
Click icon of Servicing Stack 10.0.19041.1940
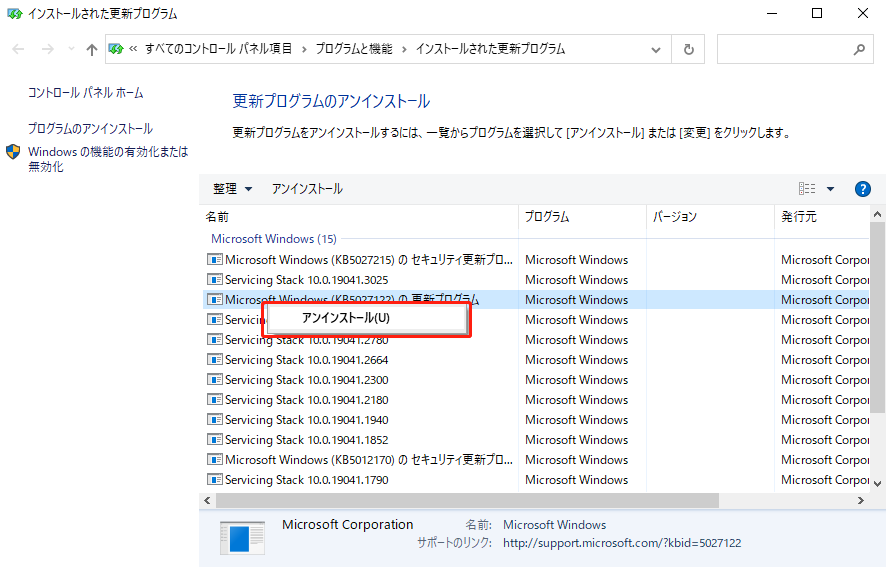pyautogui.click(x=215, y=420)
